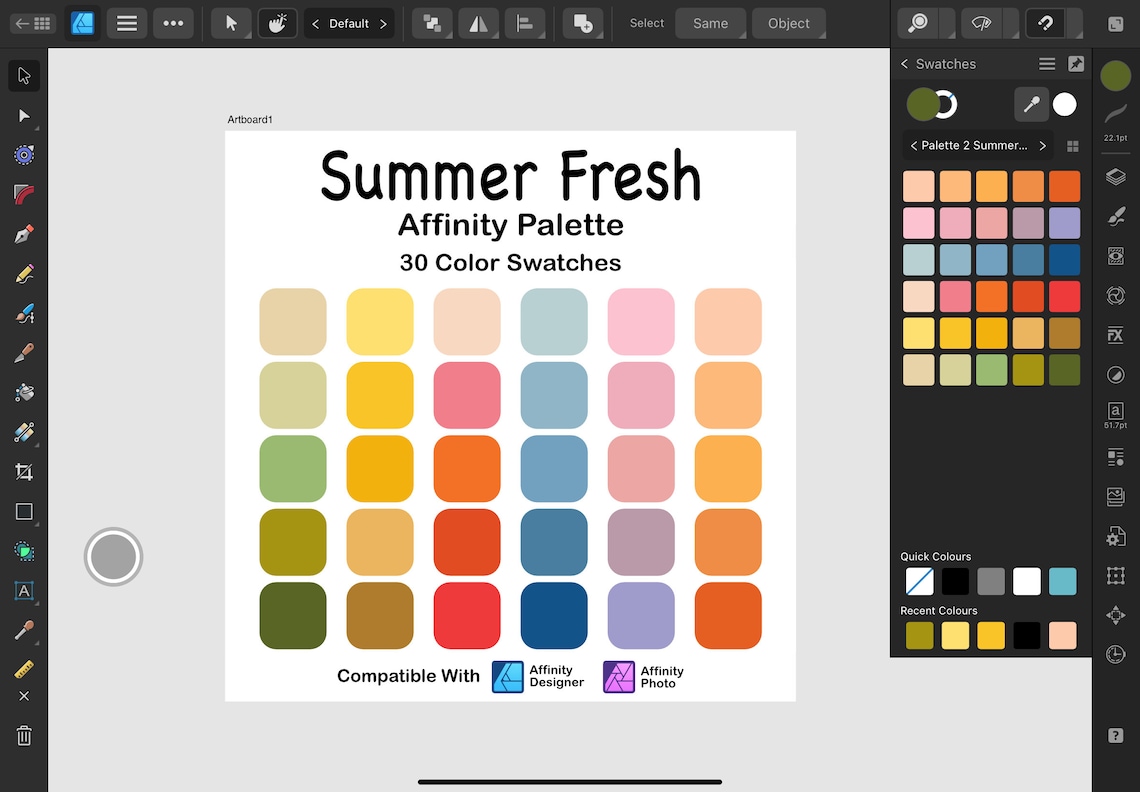Open the Swatches panel options menu
Screen dimensions: 1140x792
tap(1046, 63)
